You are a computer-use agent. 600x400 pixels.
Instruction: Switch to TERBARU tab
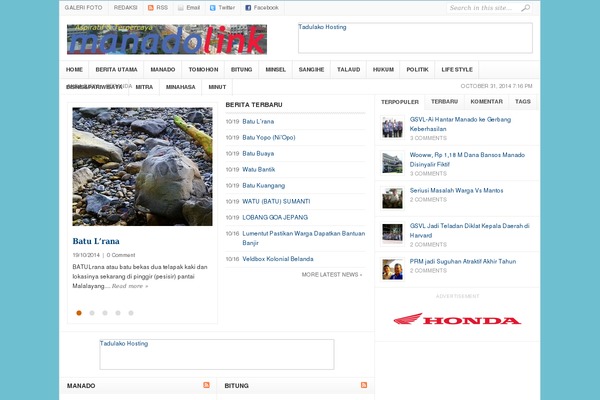pyautogui.click(x=444, y=102)
